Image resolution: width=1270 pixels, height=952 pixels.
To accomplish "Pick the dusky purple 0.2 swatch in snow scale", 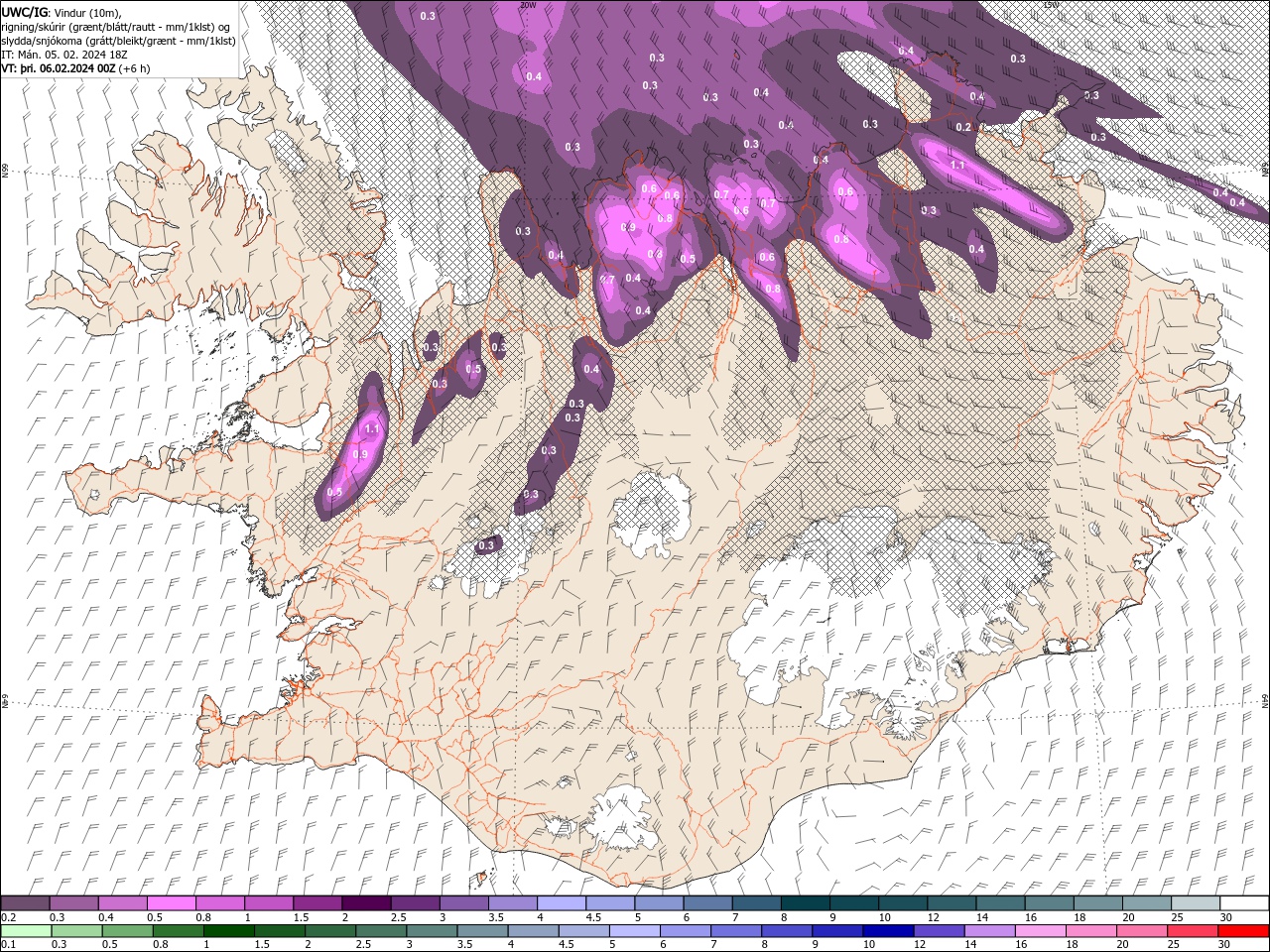I will pos(26,903).
